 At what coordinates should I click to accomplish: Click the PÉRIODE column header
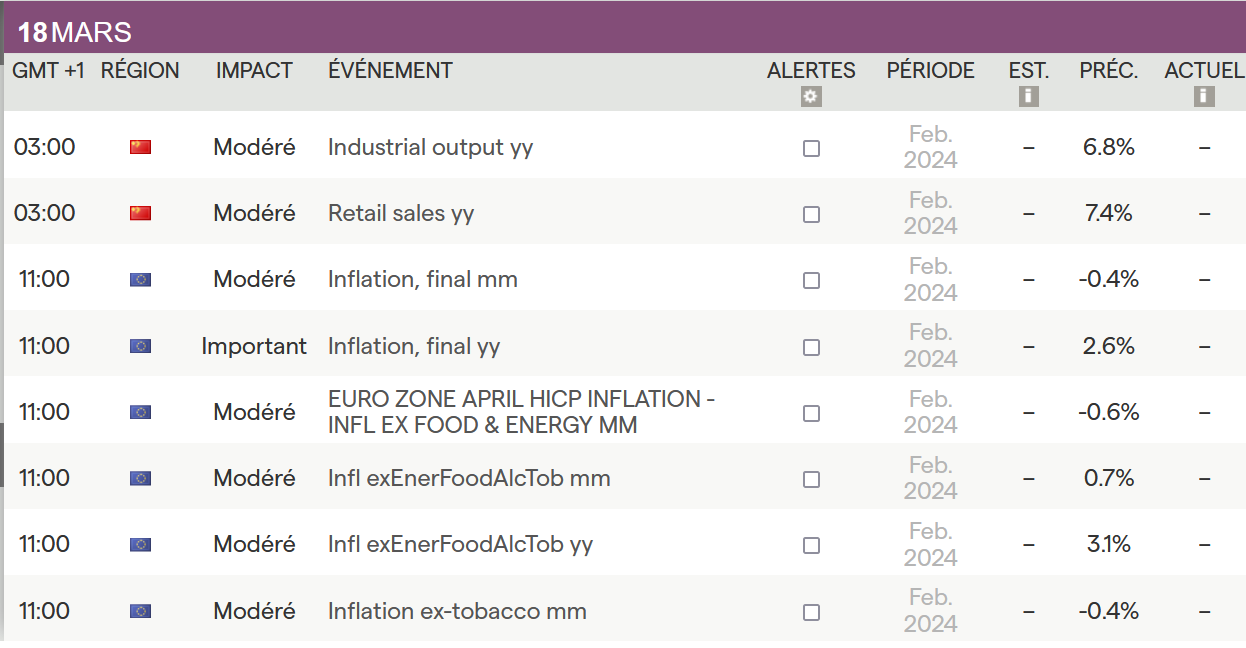pyautogui.click(x=930, y=71)
